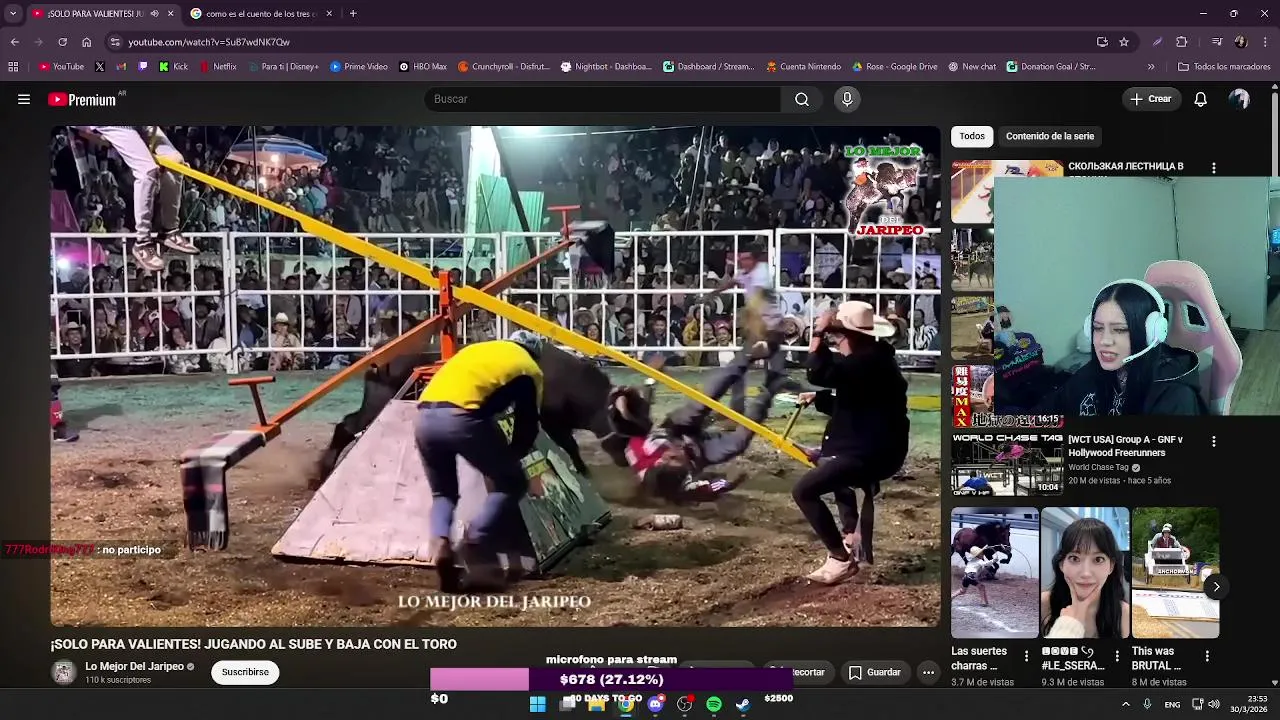Click the video player frame
Screen dimensions: 1280x720
[495, 376]
